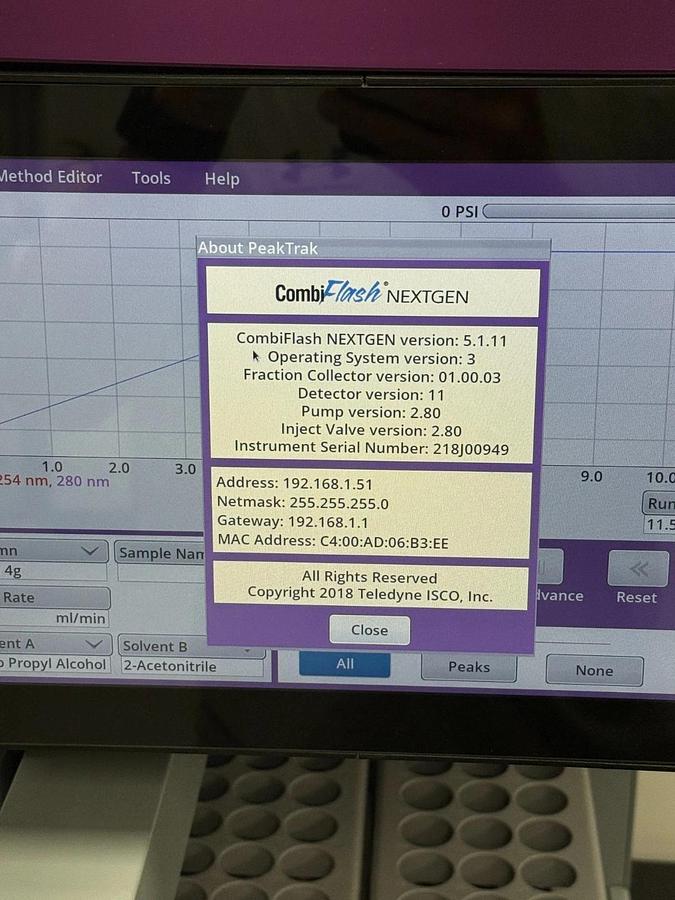Click the Inject Valve version line
Image resolution: width=675 pixels, height=900 pixels.
click(x=371, y=430)
